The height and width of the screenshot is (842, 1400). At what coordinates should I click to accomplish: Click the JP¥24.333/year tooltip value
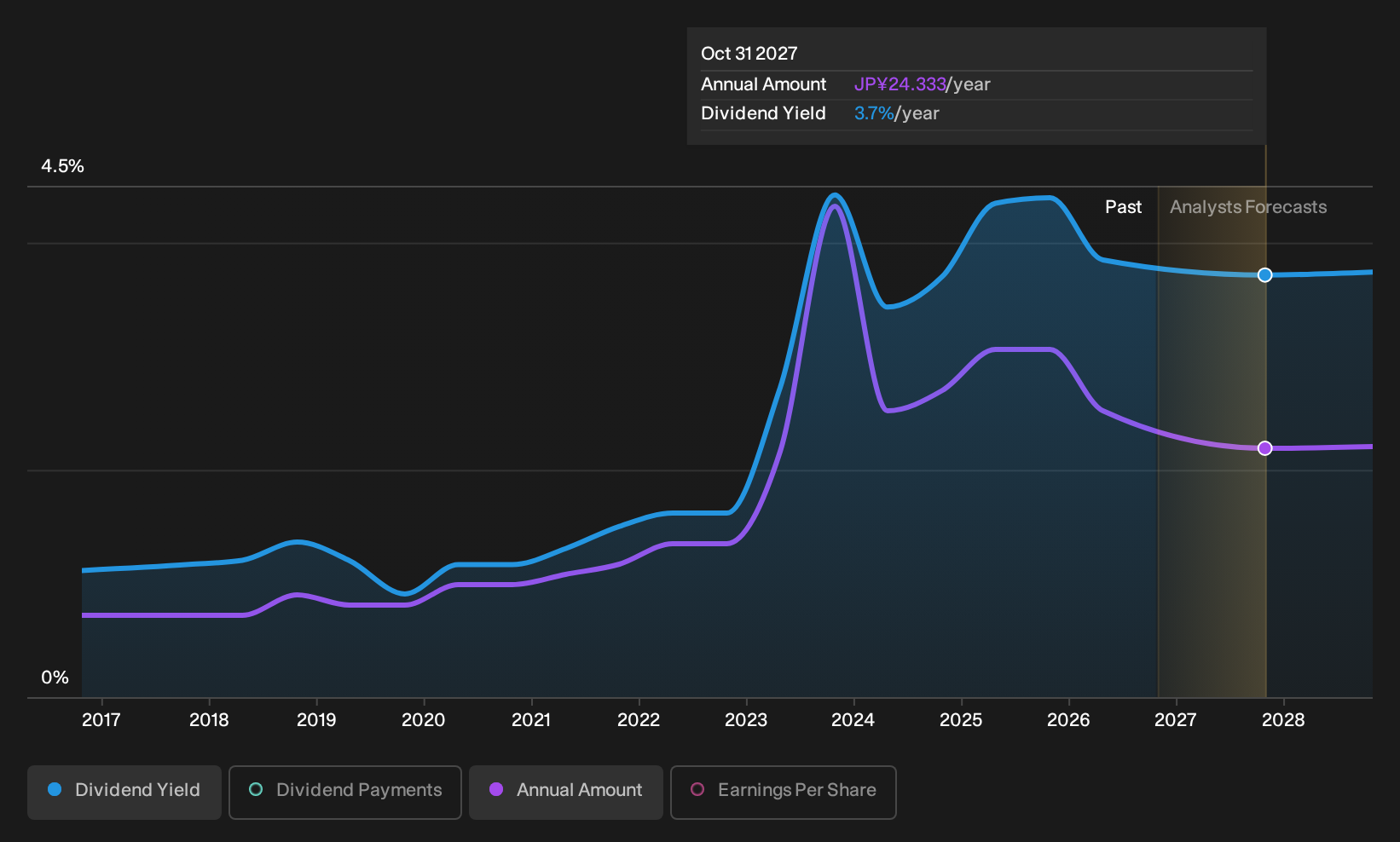[x=923, y=84]
